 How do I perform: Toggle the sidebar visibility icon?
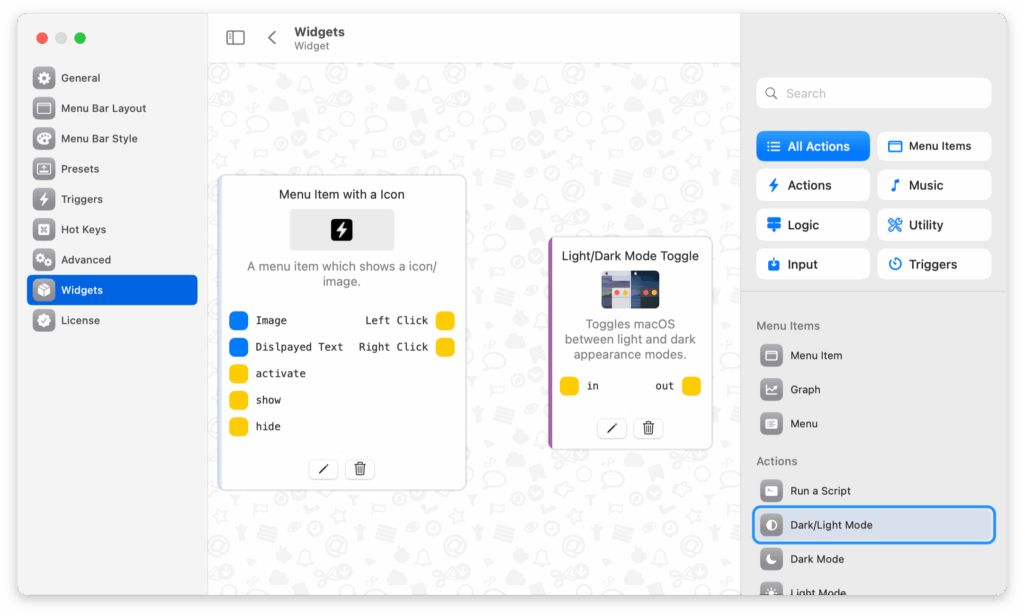click(236, 38)
